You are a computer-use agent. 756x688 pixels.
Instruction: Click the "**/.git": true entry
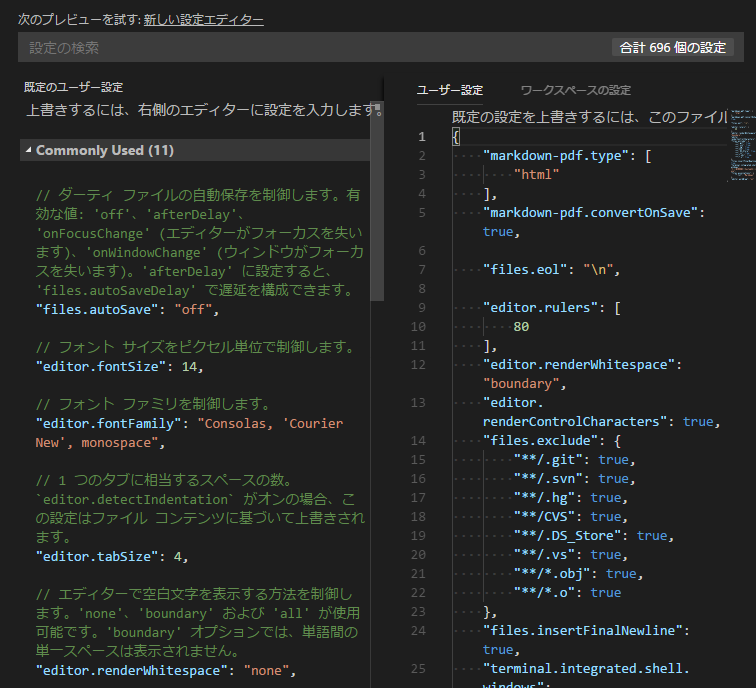tap(574, 459)
